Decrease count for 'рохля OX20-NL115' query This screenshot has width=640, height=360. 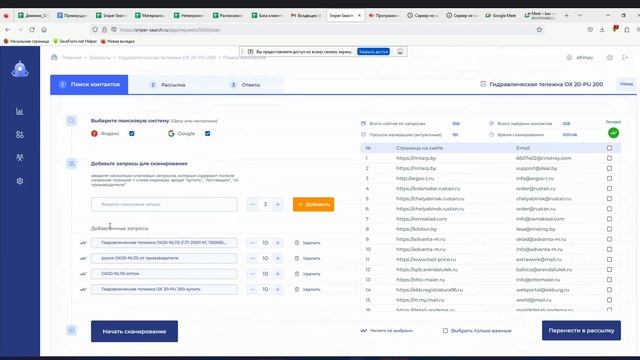pos(253,258)
